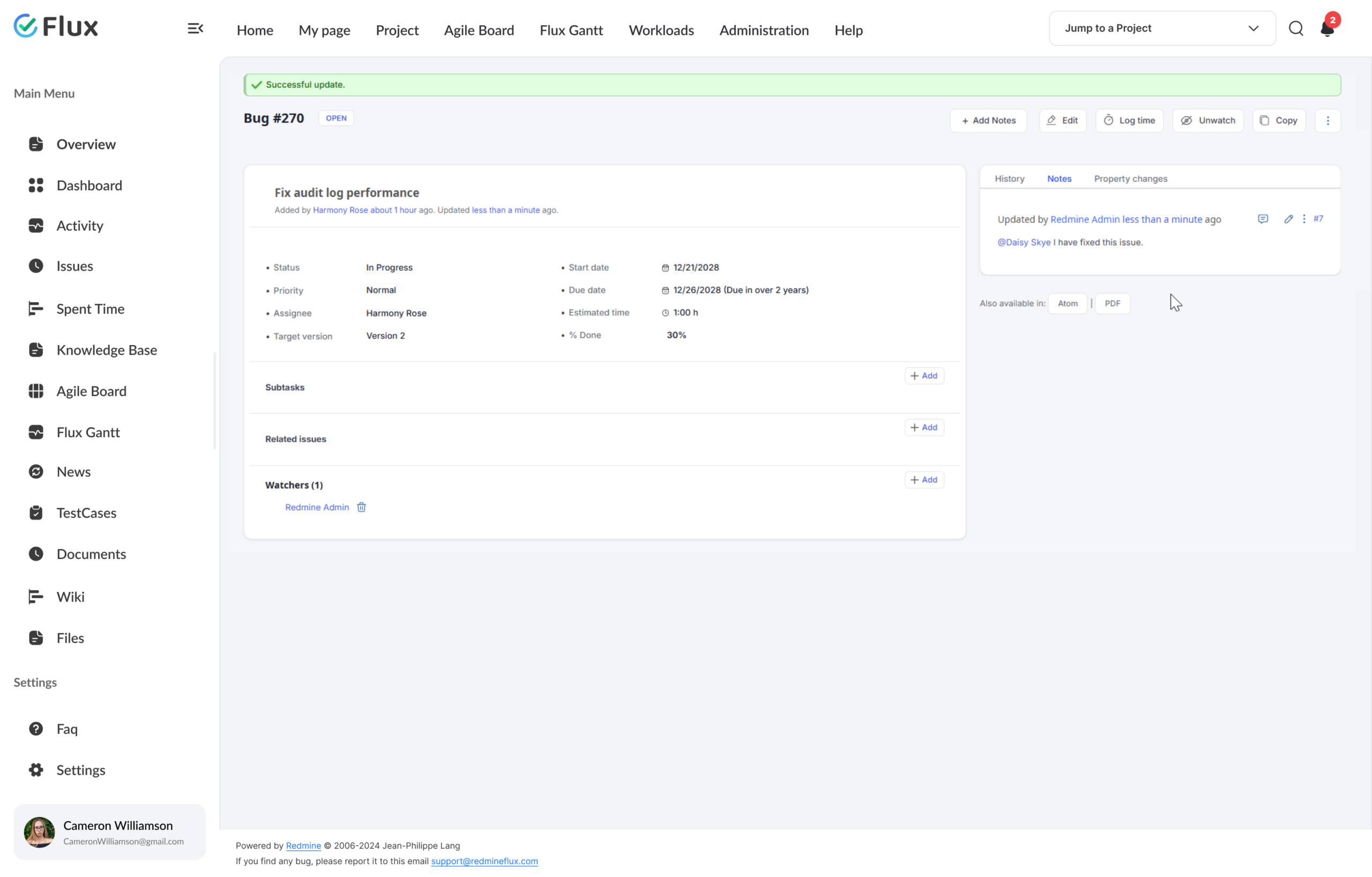Image resolution: width=1372 pixels, height=877 pixels.
Task: Collapse the sidebar with the hamburger icon
Action: tap(196, 28)
